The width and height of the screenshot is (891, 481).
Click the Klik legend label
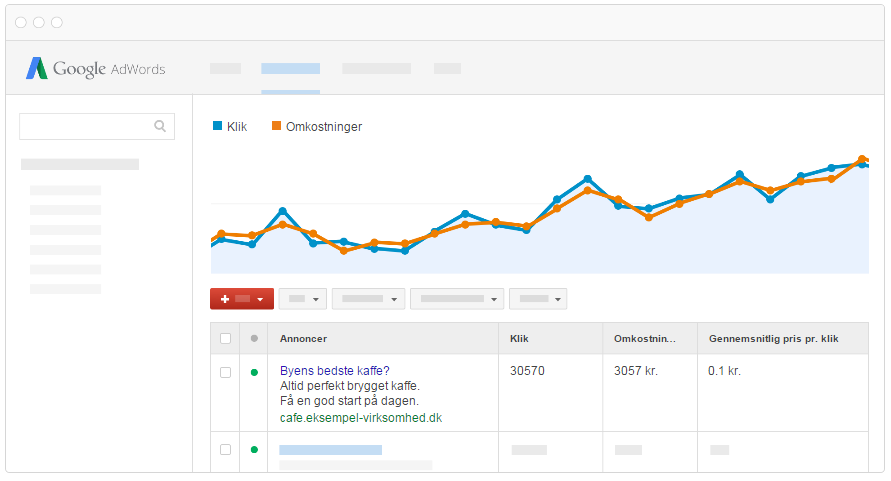pyautogui.click(x=237, y=127)
